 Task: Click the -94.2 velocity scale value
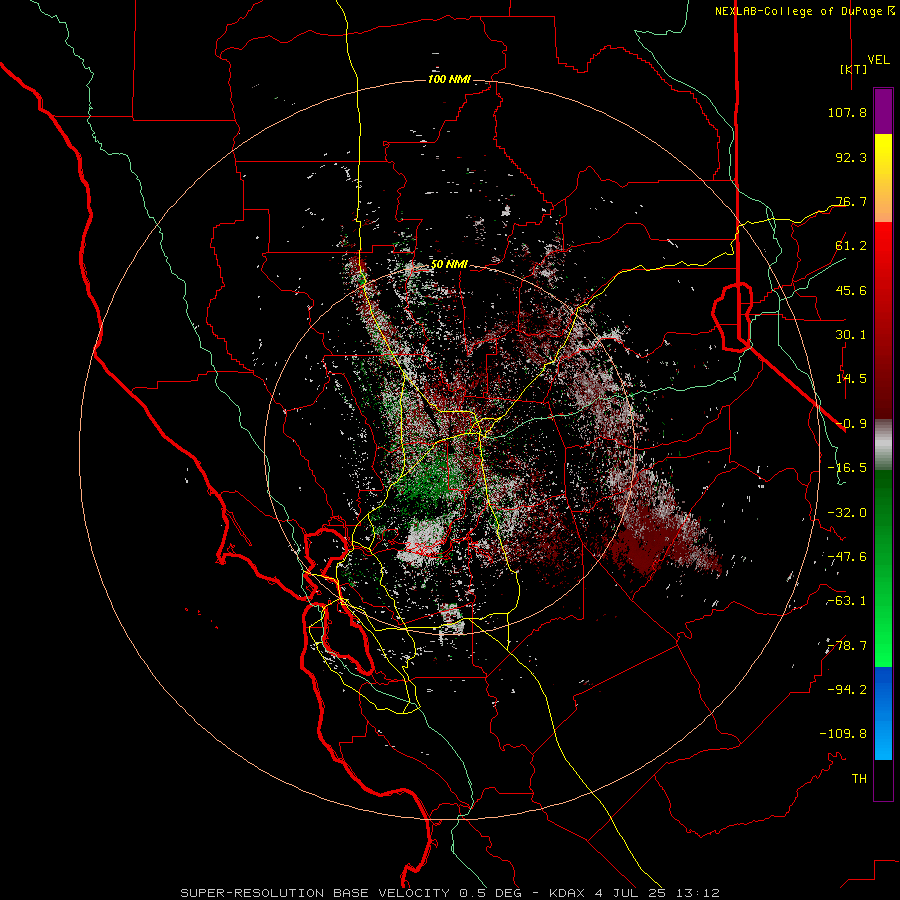coord(847,689)
